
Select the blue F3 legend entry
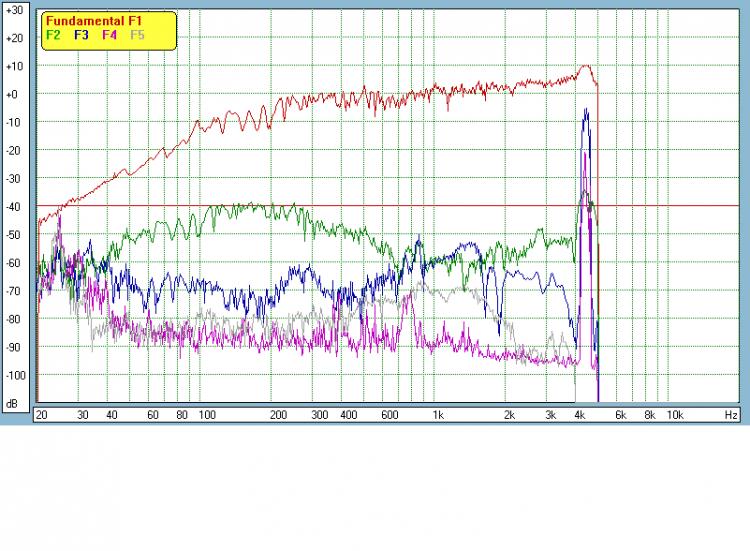tap(81, 35)
